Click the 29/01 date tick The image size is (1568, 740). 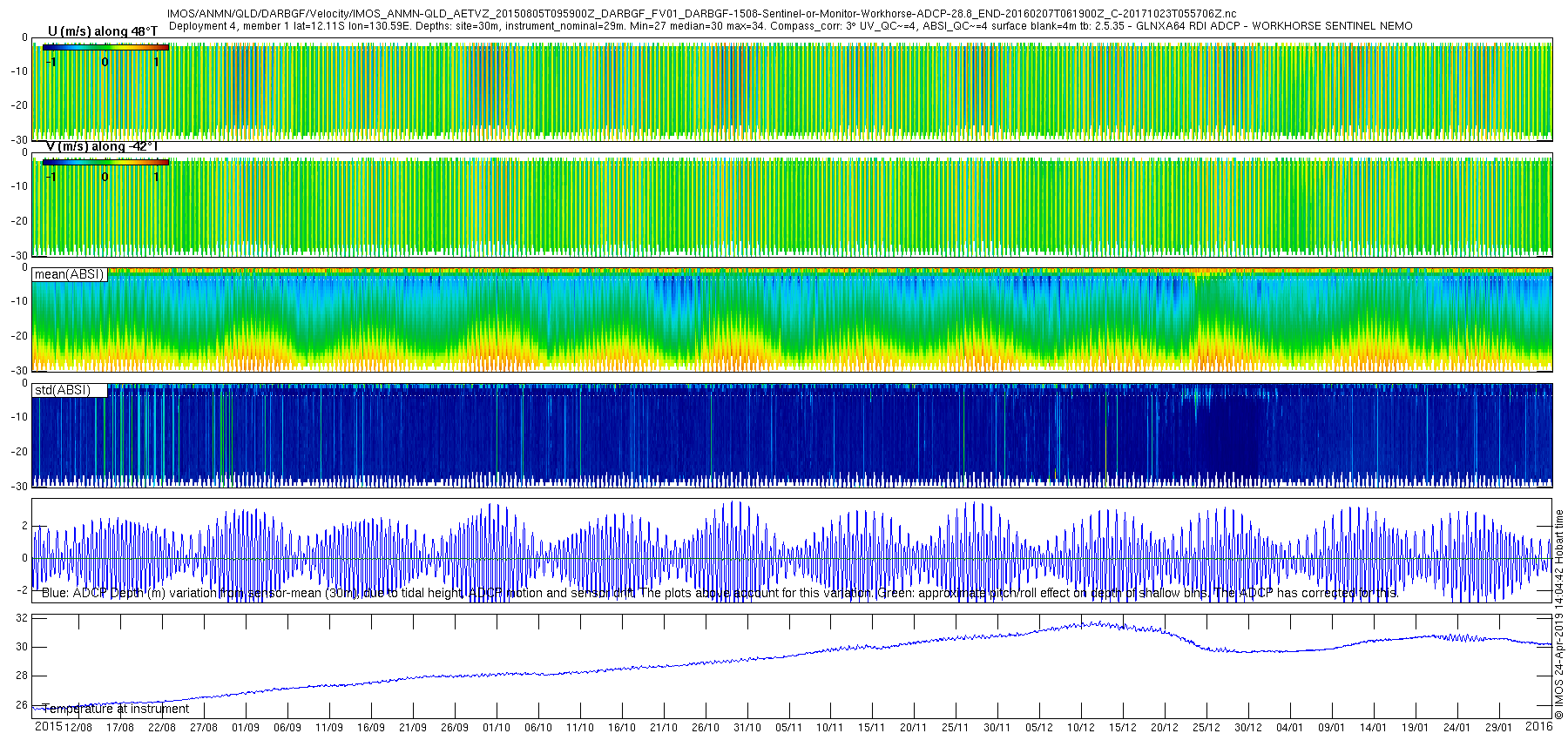[x=1499, y=727]
